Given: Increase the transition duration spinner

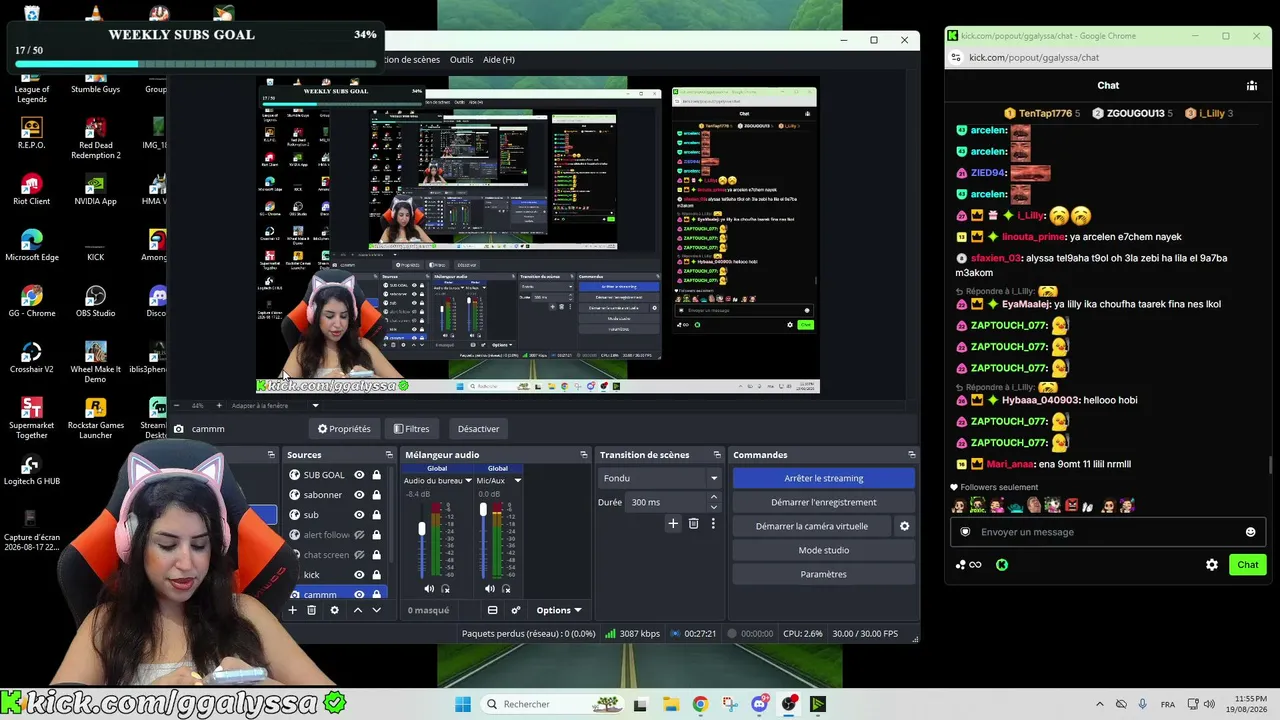Looking at the screenshot, I should coord(714,499).
